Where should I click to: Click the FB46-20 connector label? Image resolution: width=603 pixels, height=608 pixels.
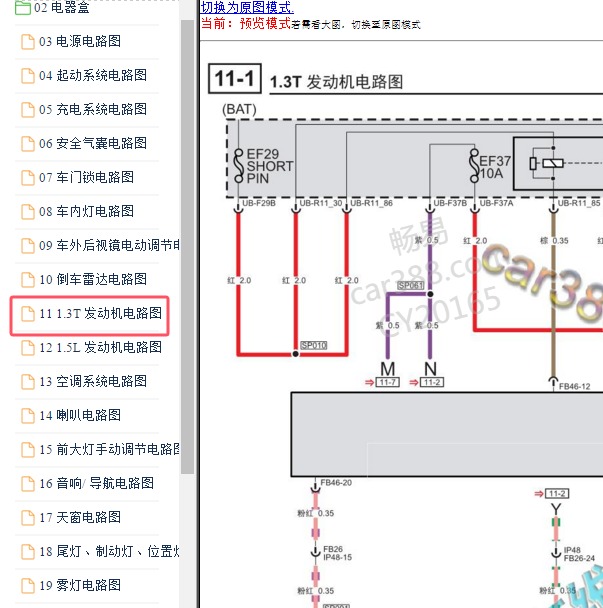click(336, 483)
